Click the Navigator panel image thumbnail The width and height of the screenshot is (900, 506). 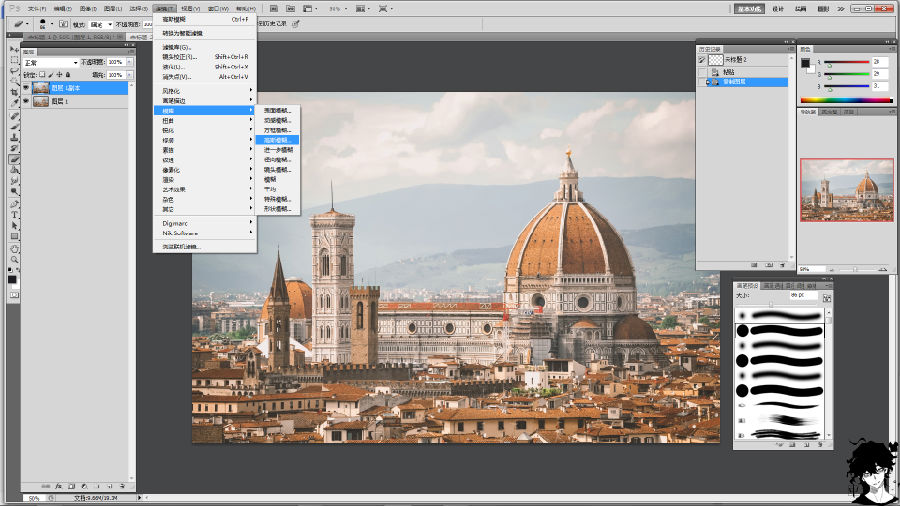pos(847,188)
